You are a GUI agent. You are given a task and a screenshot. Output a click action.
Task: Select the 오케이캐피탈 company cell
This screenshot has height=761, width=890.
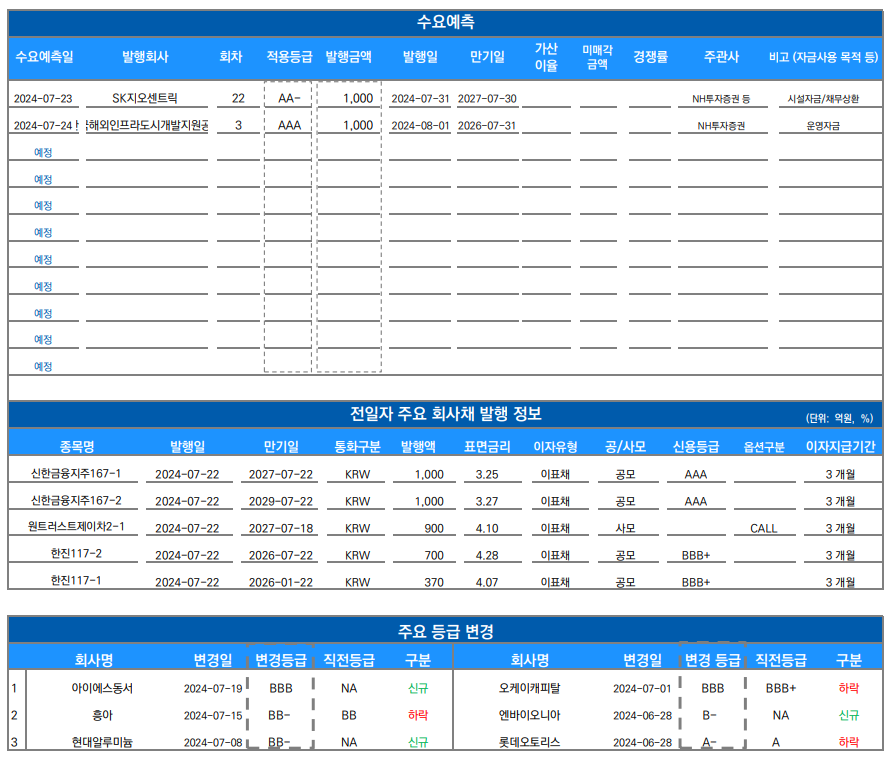coord(529,688)
